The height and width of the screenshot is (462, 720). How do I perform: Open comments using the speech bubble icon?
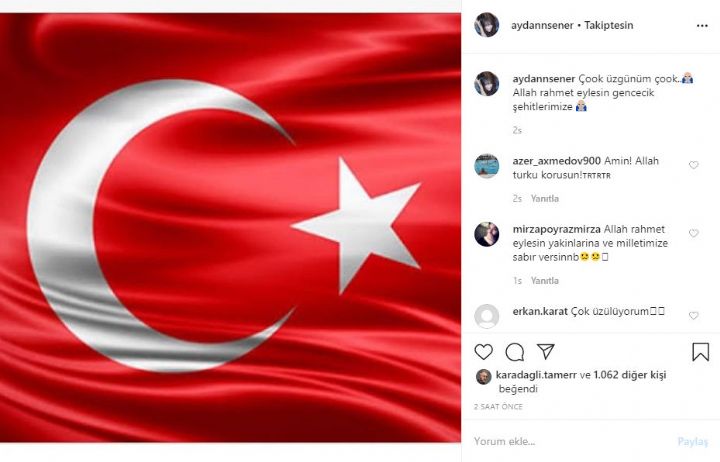pyautogui.click(x=515, y=352)
